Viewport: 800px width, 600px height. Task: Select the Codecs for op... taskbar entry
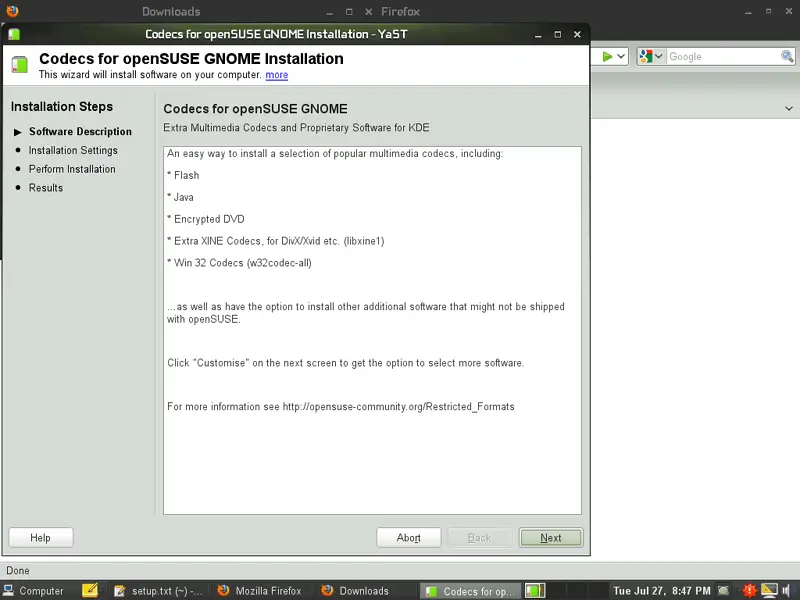click(470, 591)
